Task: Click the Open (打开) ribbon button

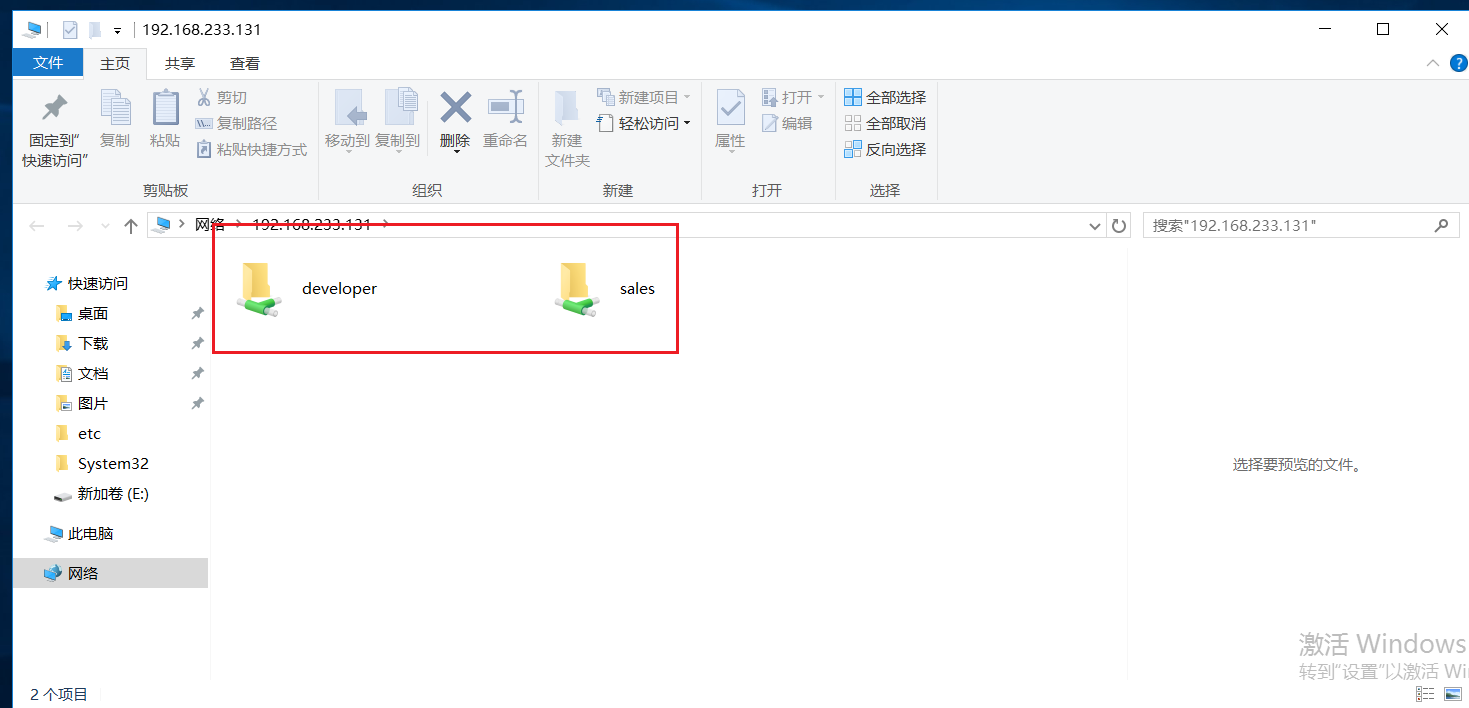Action: (793, 97)
